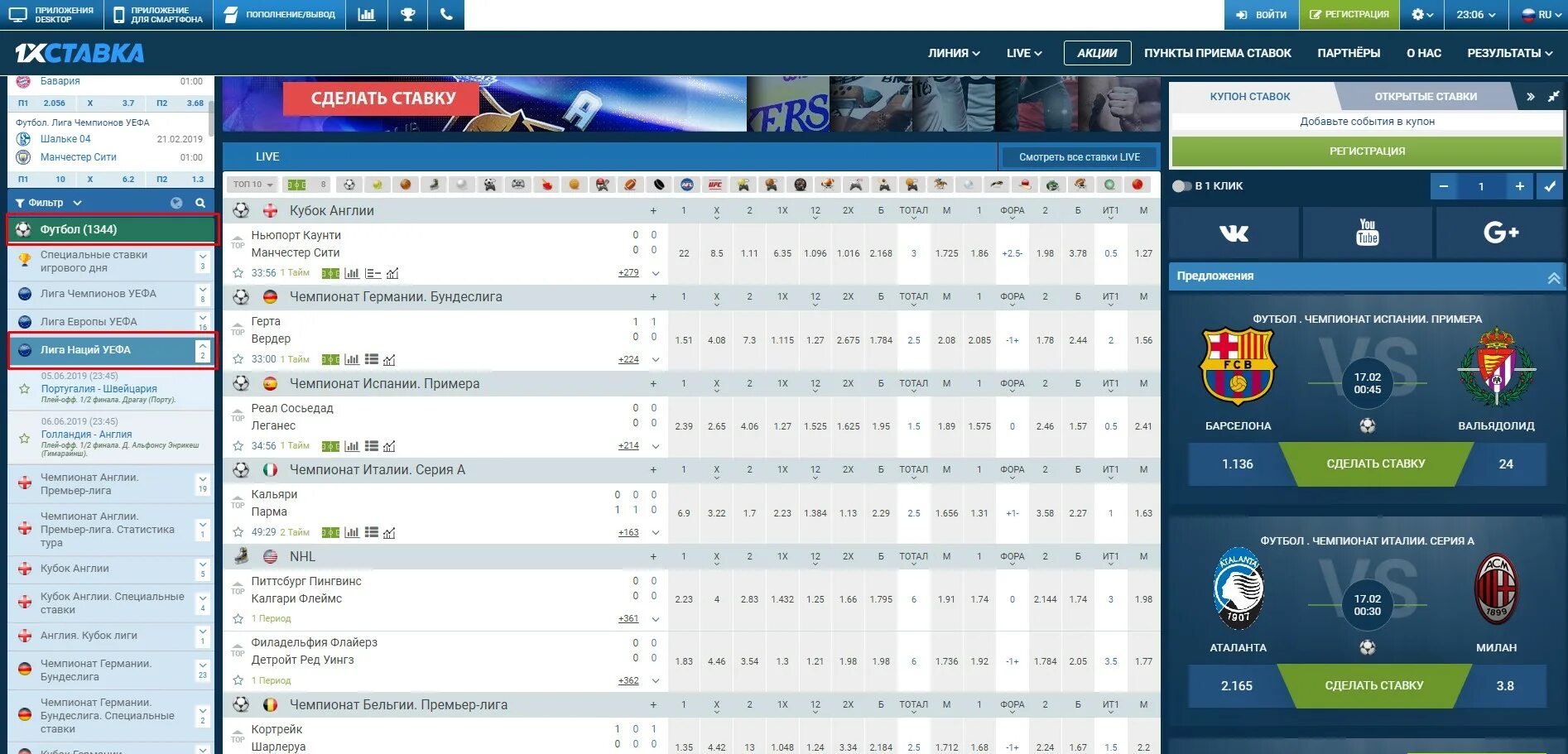Image resolution: width=1568 pixels, height=754 pixels.
Task: Open the ПАРТНЁРЫ menu item
Action: point(1349,53)
